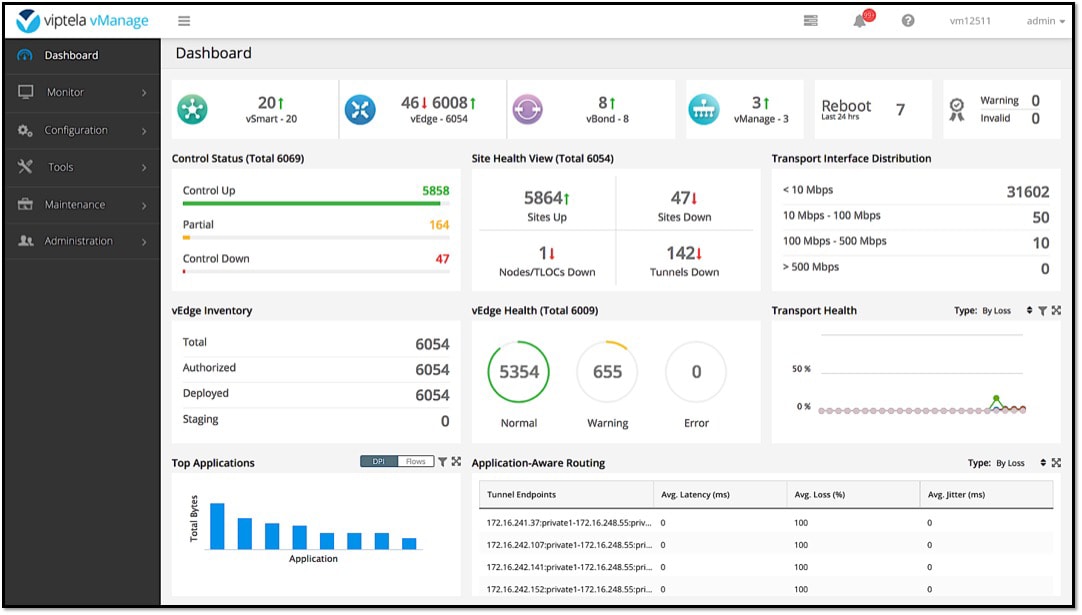
Task: Click the purple vBond icon
Action: [x=527, y=109]
